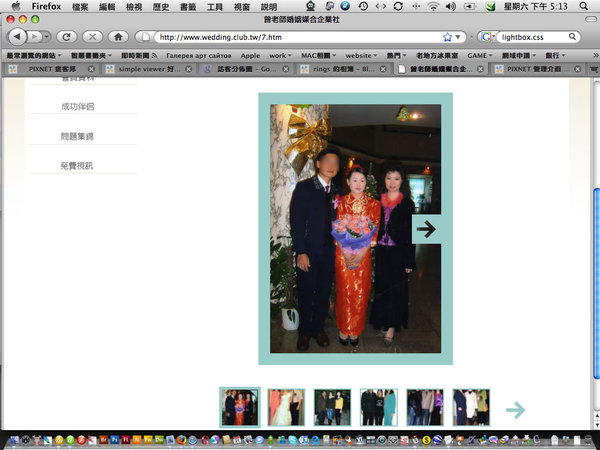
Task: Click the volume icon in menu bar
Action: [451, 6]
